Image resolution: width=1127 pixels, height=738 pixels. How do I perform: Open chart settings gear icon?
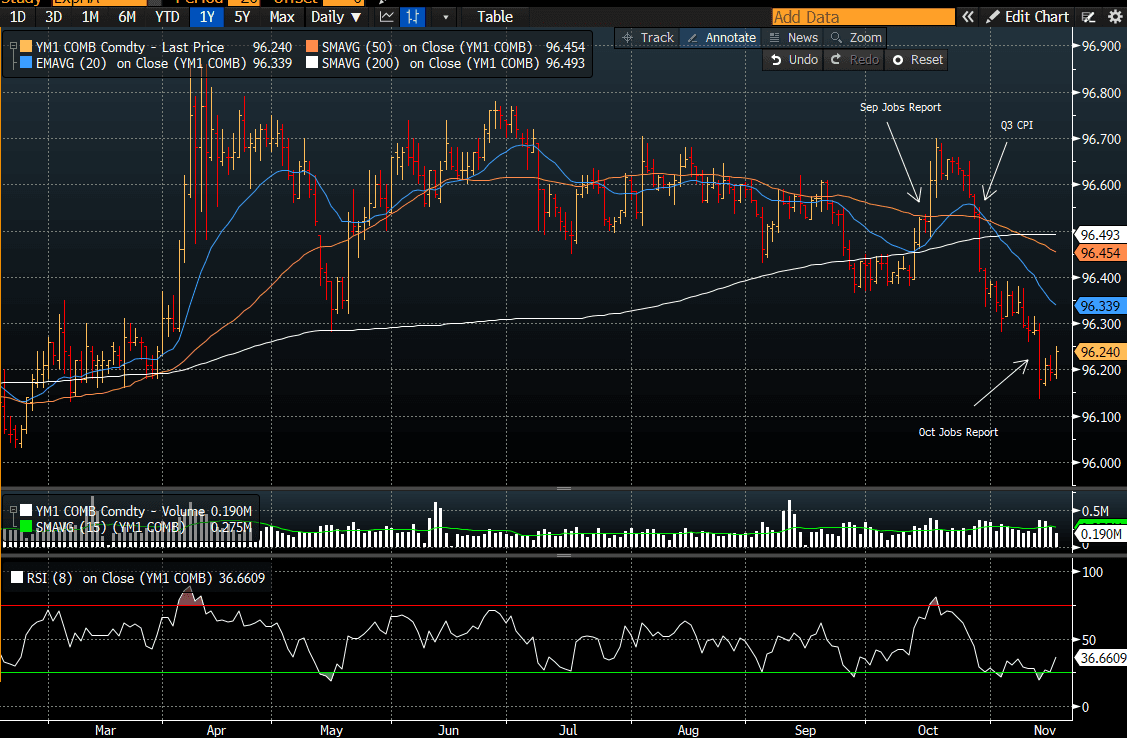coord(1115,17)
